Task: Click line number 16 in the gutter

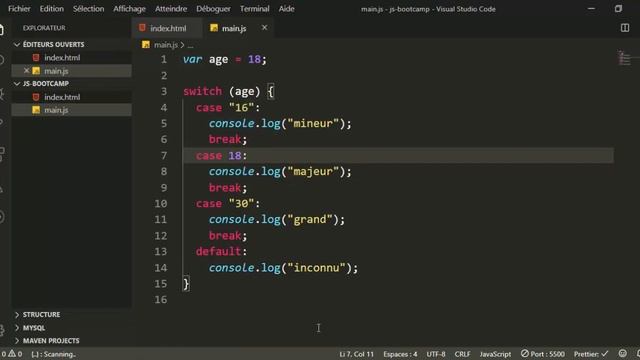Action: (x=160, y=300)
